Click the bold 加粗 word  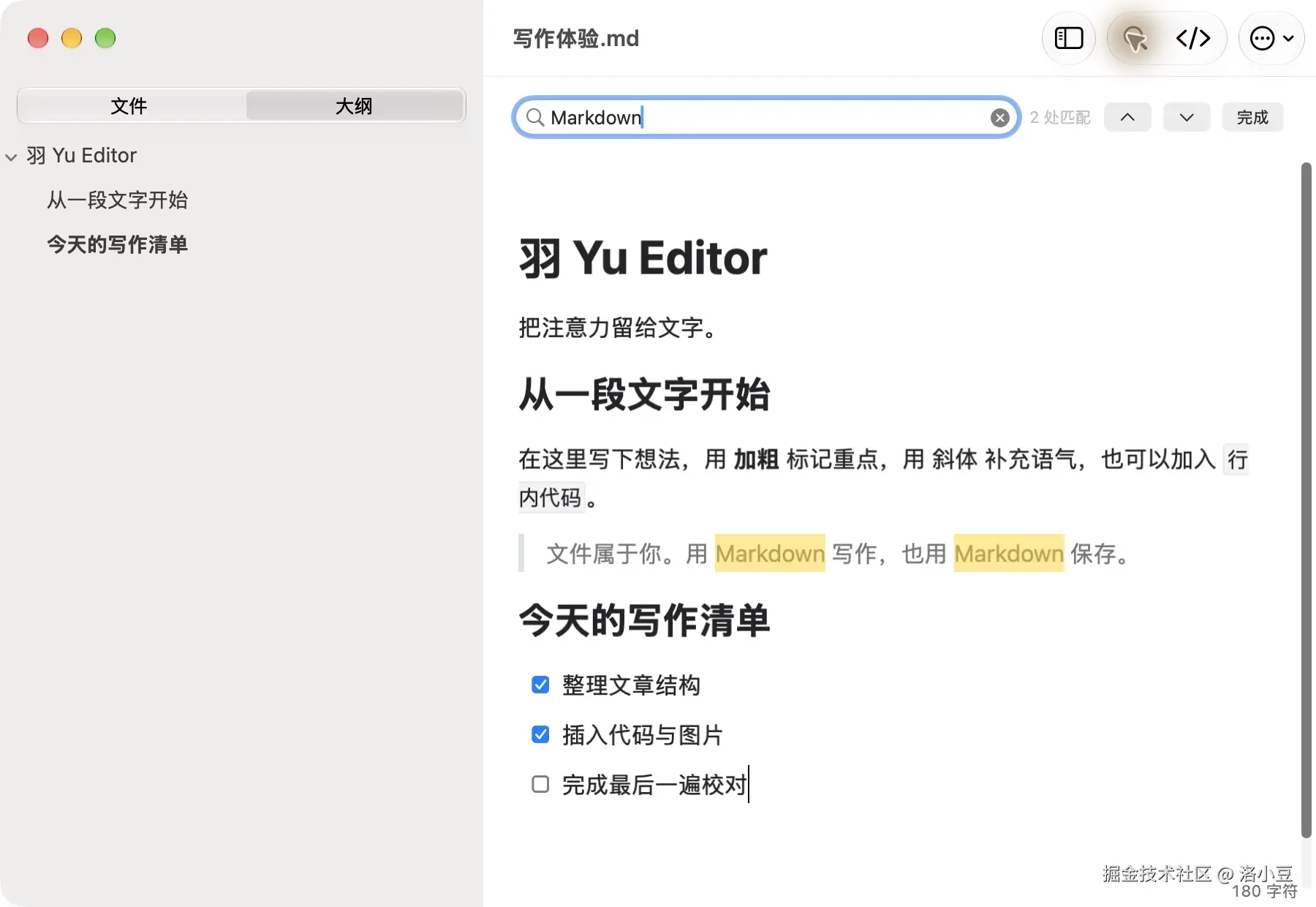point(757,459)
